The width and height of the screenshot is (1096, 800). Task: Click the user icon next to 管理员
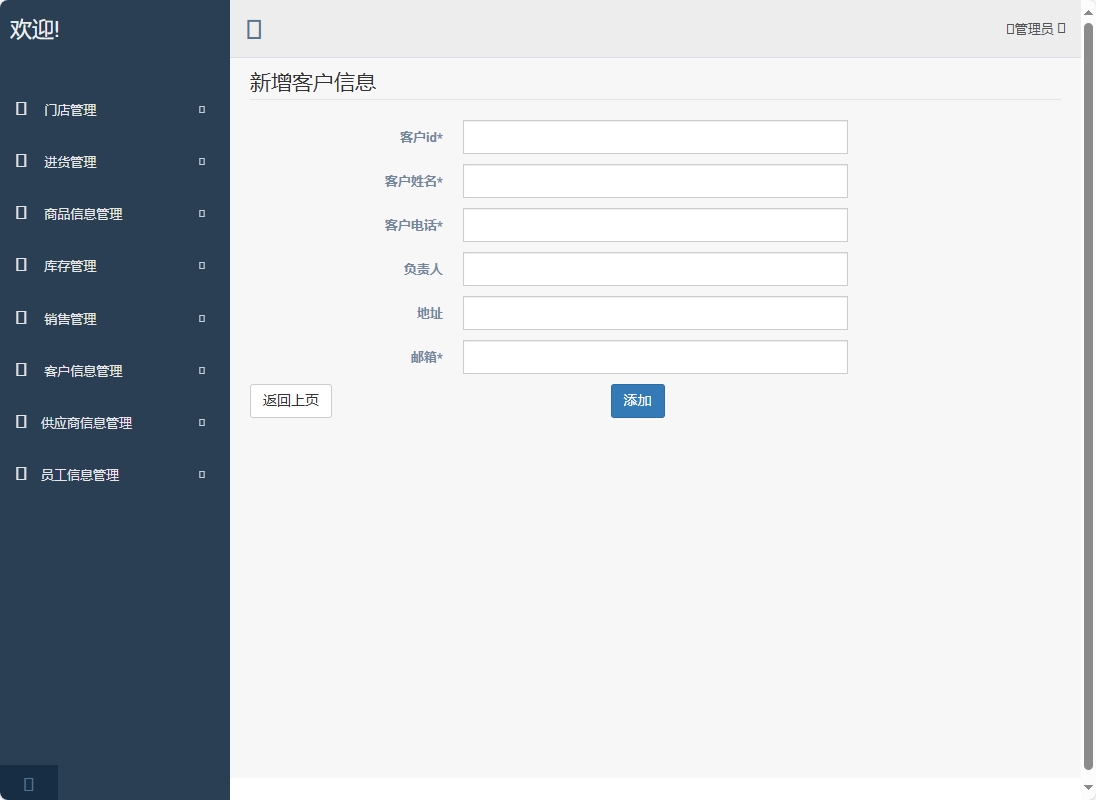(x=1008, y=28)
